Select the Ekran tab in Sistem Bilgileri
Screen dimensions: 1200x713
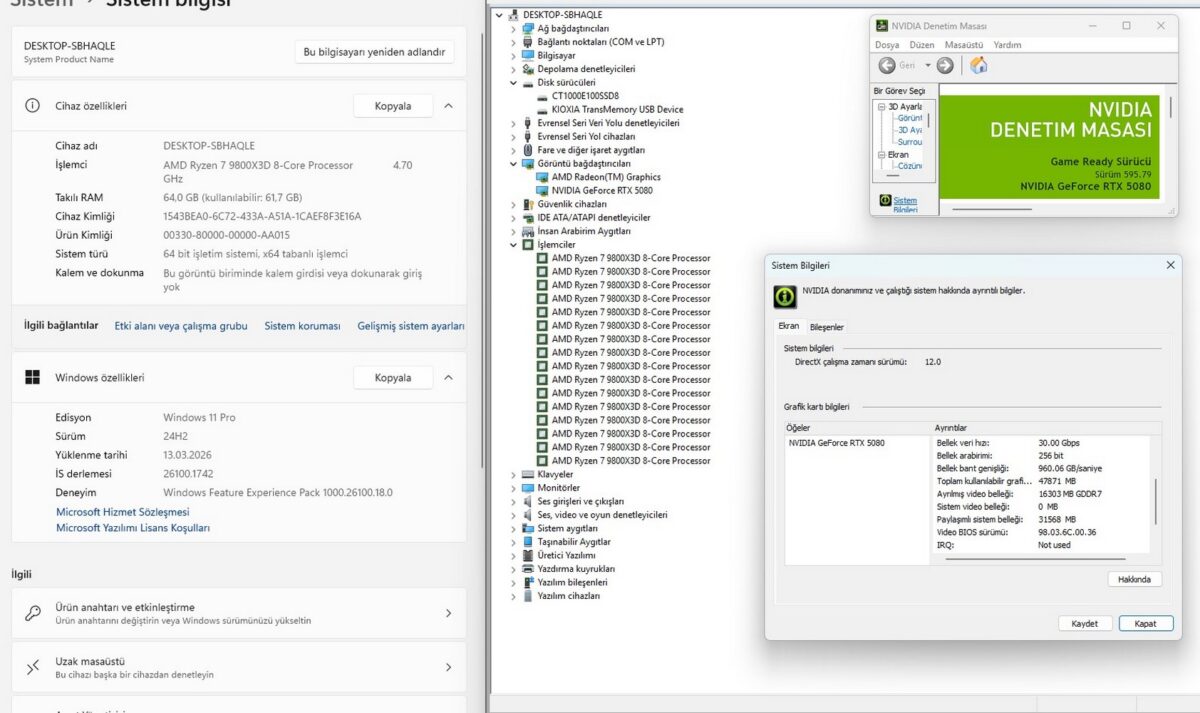789,326
